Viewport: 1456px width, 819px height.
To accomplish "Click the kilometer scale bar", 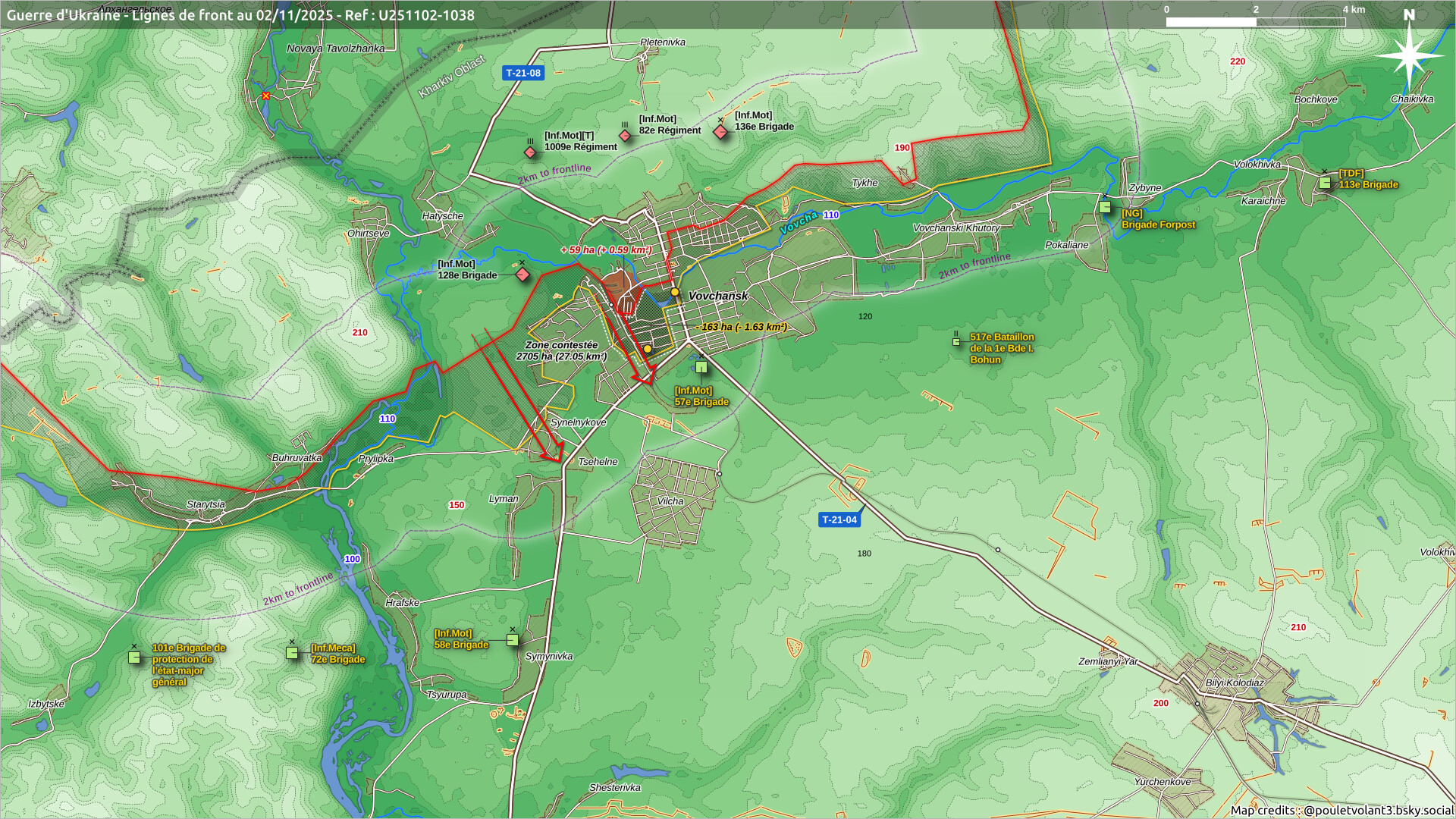I will (x=1256, y=22).
